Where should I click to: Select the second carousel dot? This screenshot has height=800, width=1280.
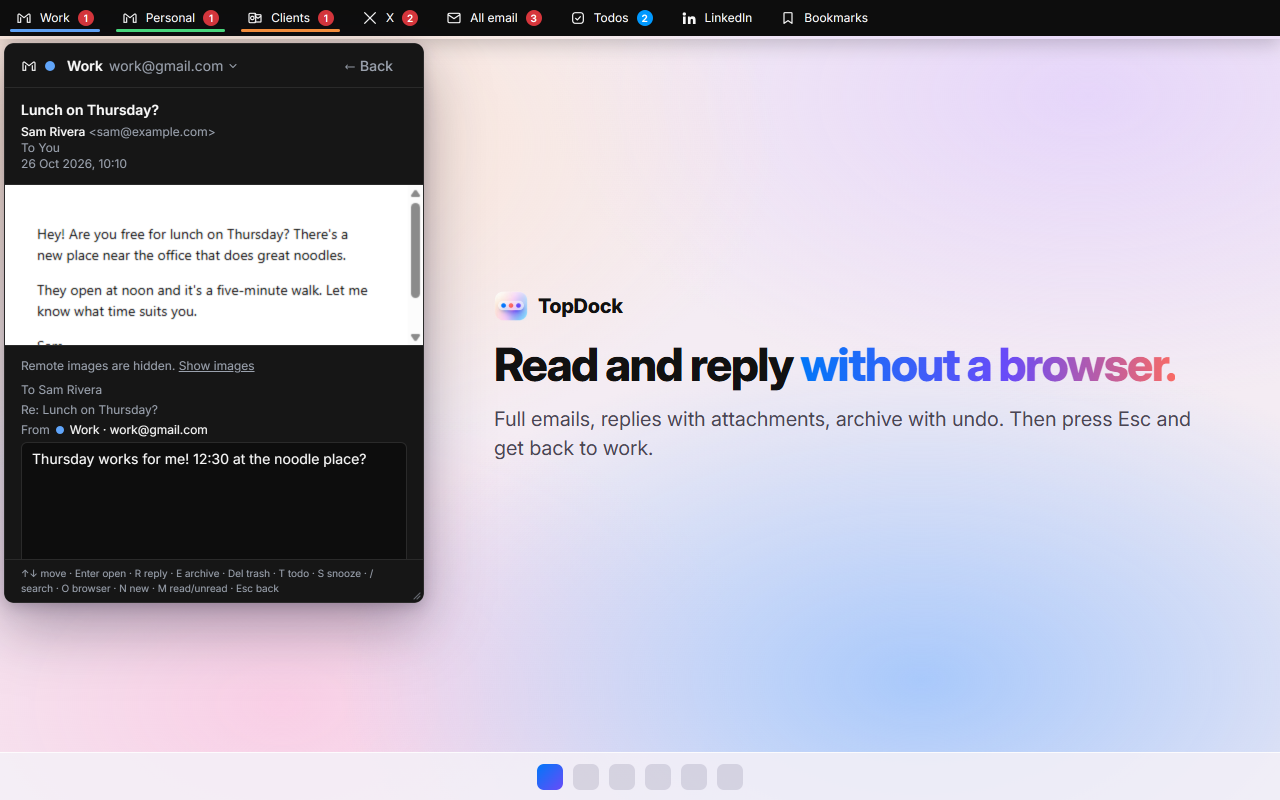coord(586,777)
